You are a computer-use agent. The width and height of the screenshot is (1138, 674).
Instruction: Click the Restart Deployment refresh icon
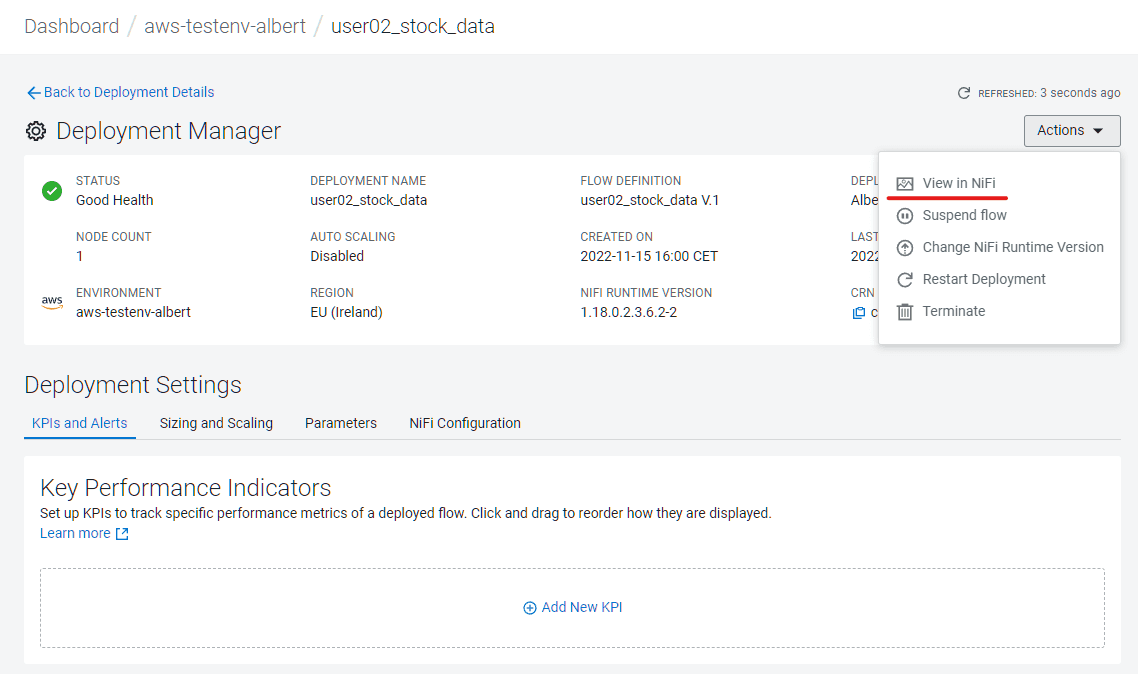(x=905, y=280)
